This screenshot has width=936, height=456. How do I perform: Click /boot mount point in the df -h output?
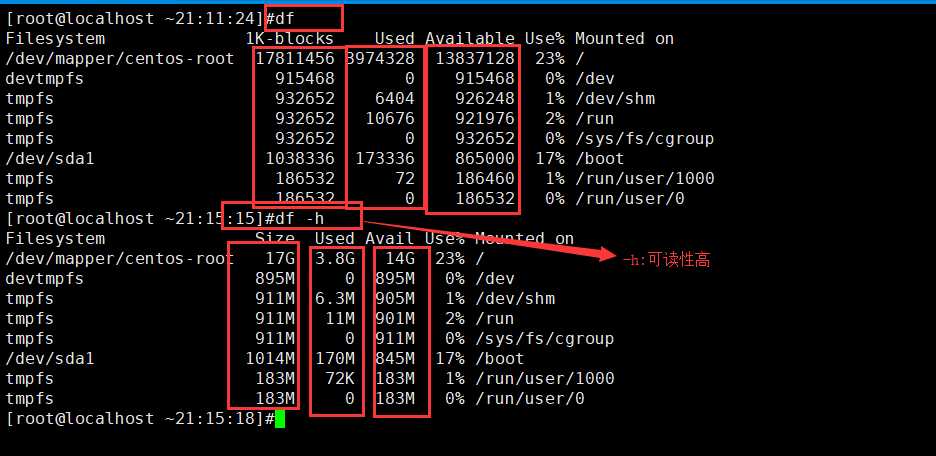pyautogui.click(x=500, y=359)
